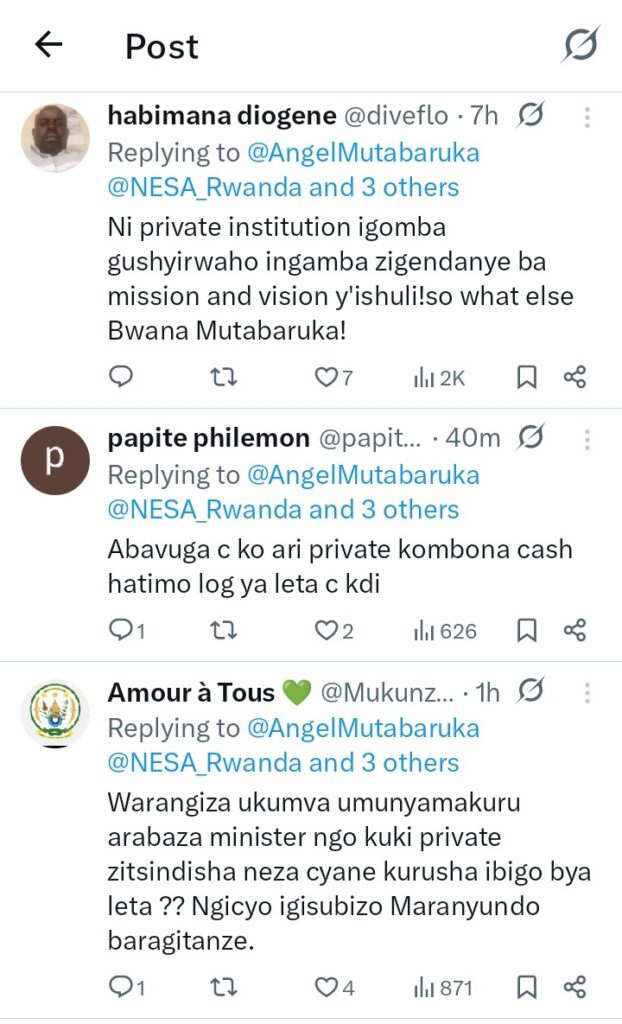Open Grok explain icon on Amour à Tous post

point(531,691)
